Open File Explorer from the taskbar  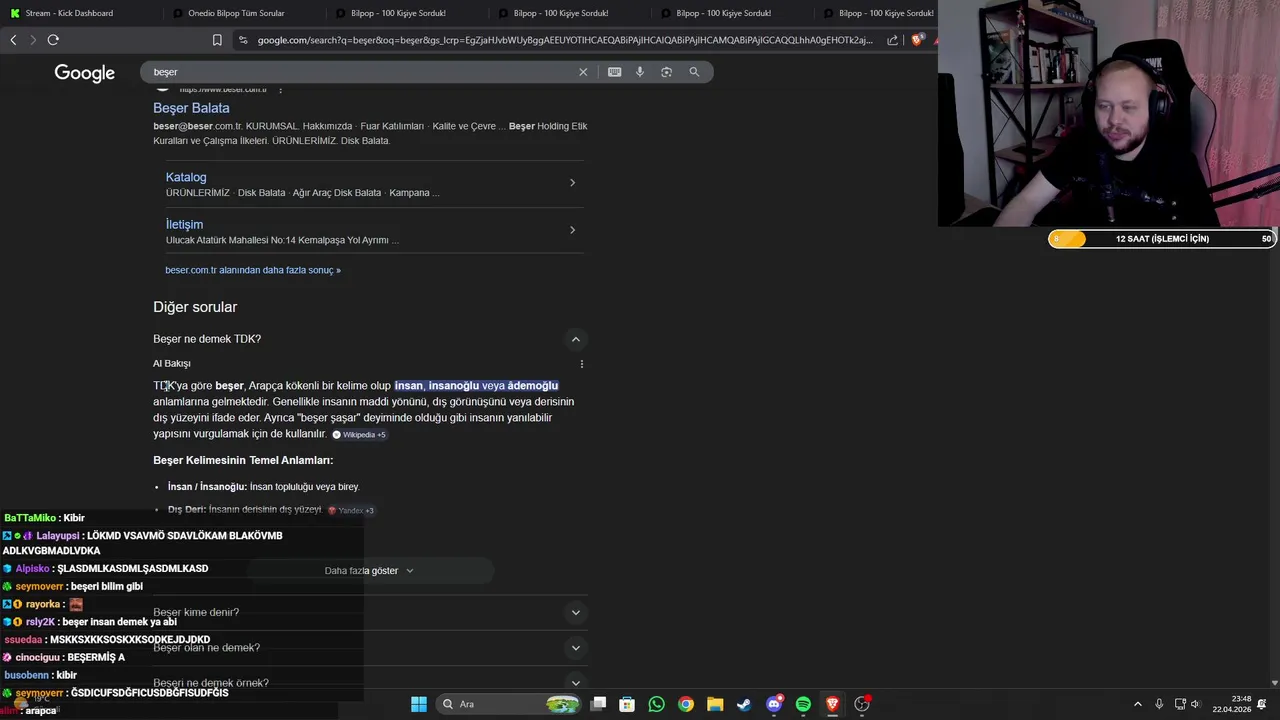715,704
